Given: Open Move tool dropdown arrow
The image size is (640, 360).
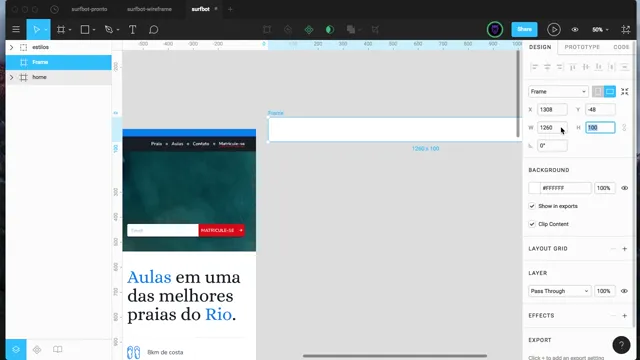Looking at the screenshot, I should pyautogui.click(x=46, y=30).
